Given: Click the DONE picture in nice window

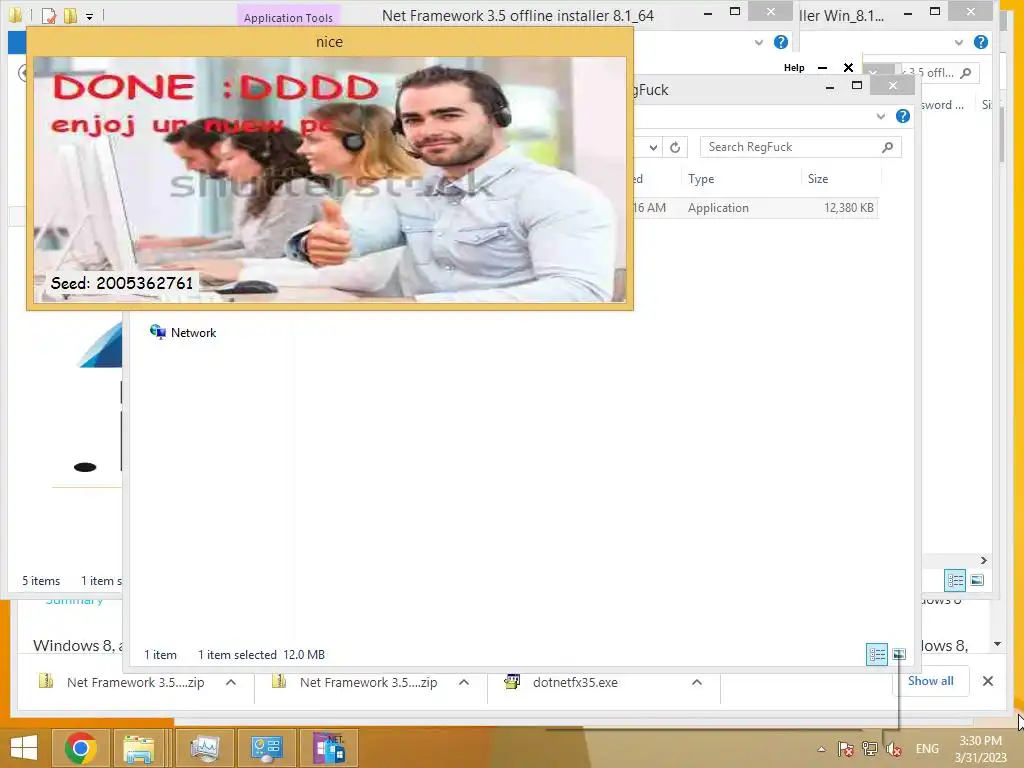Looking at the screenshot, I should coord(330,179).
